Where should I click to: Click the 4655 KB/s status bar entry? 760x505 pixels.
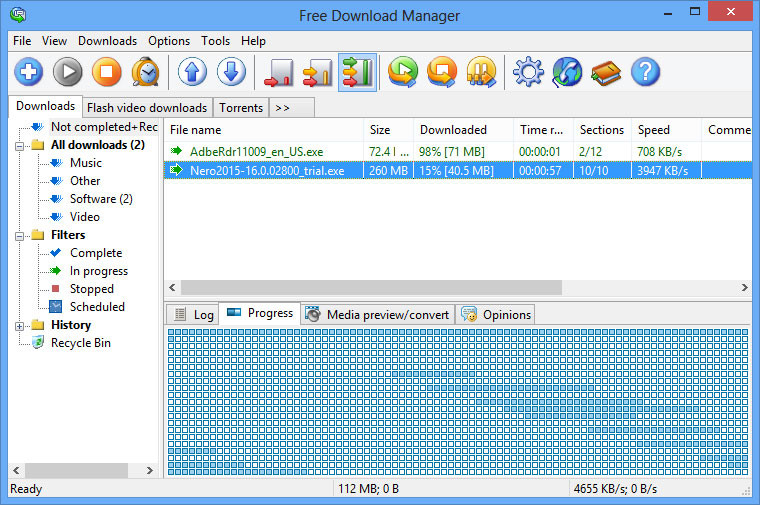pos(615,489)
